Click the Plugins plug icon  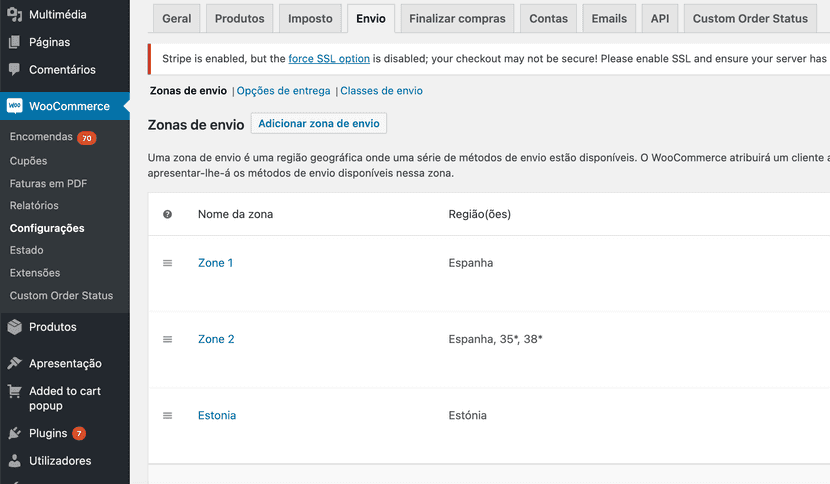tap(15, 434)
